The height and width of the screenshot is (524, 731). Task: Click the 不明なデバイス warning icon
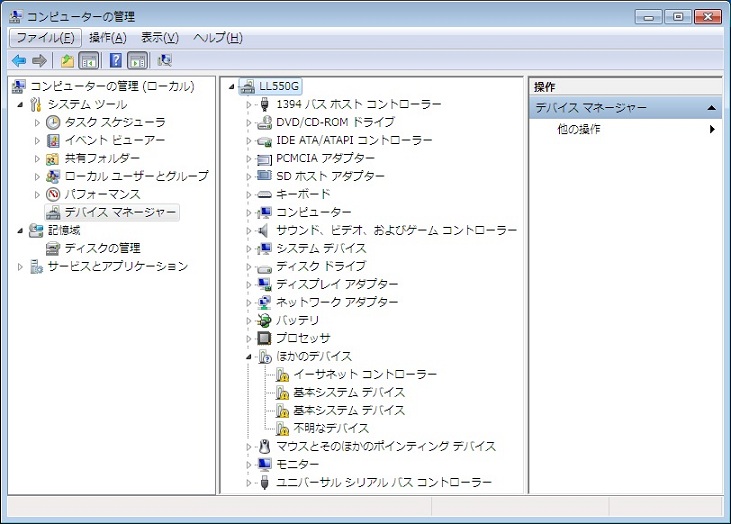pos(282,428)
